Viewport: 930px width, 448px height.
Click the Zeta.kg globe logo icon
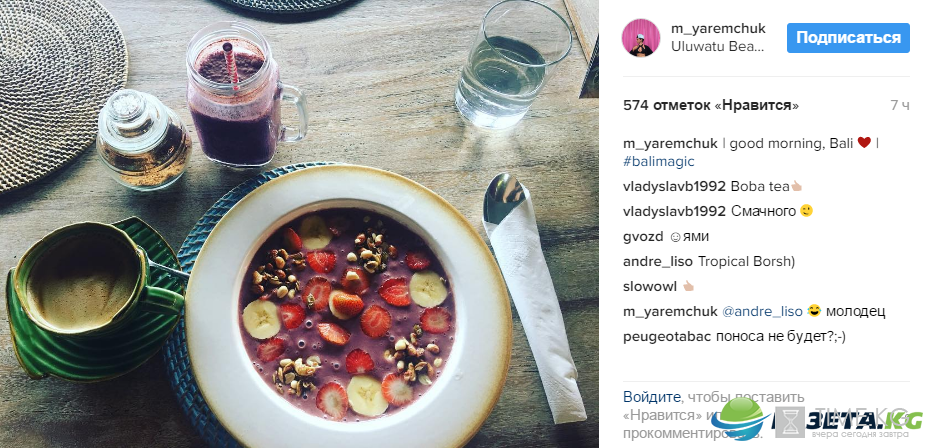[739, 419]
